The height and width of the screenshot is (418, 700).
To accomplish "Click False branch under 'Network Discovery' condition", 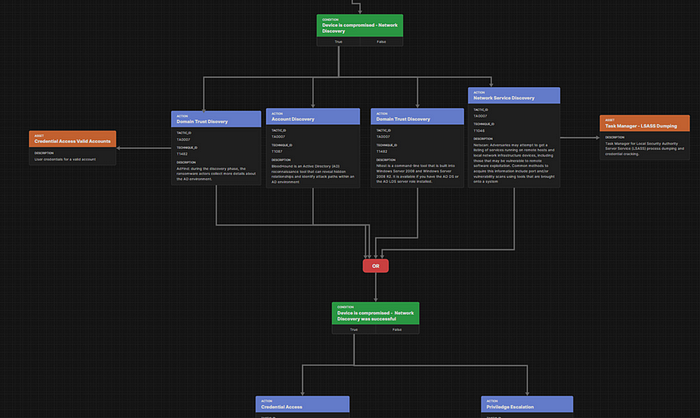I will [381, 42].
